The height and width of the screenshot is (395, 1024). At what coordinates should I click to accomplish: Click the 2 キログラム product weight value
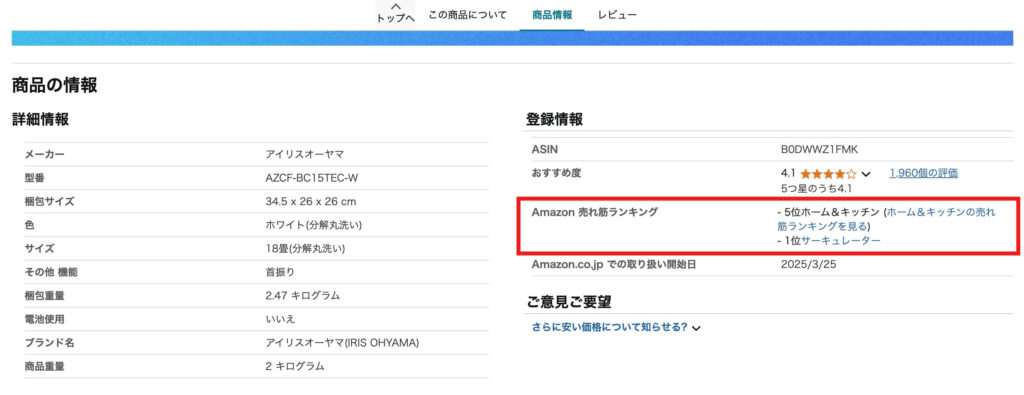[x=295, y=366]
